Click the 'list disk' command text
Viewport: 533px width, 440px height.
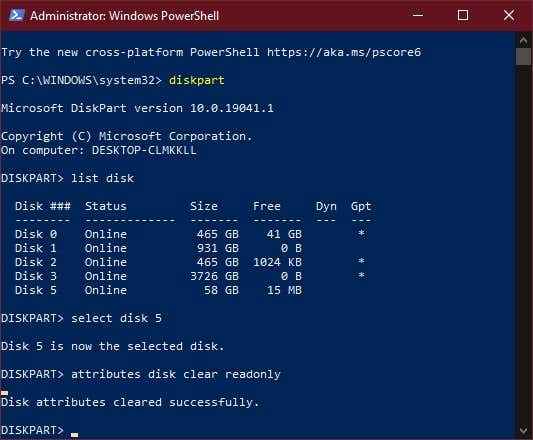pos(102,178)
